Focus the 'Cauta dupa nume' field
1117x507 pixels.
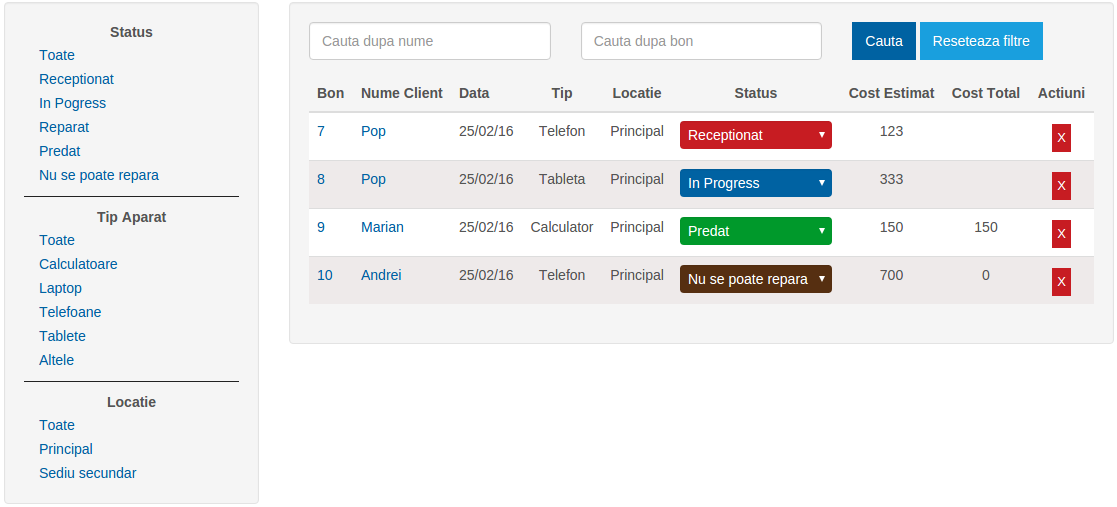(430, 41)
